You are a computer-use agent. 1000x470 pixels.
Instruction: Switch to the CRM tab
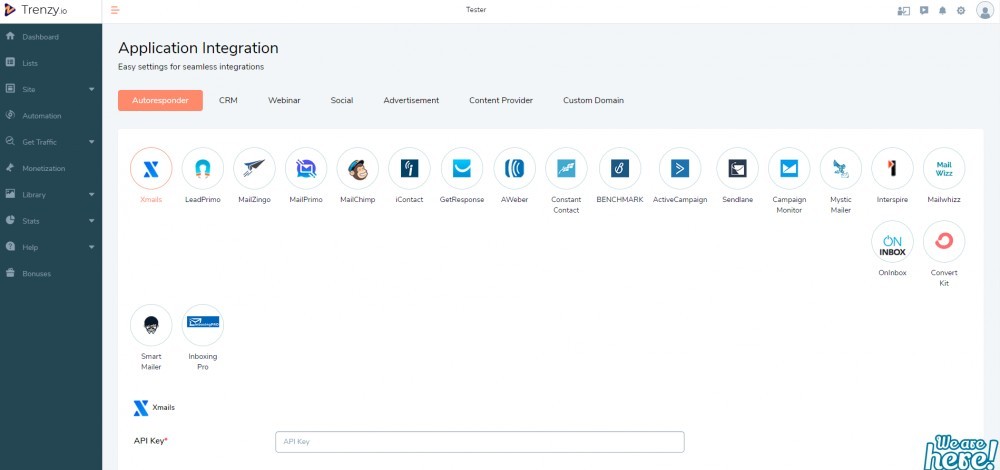(228, 101)
